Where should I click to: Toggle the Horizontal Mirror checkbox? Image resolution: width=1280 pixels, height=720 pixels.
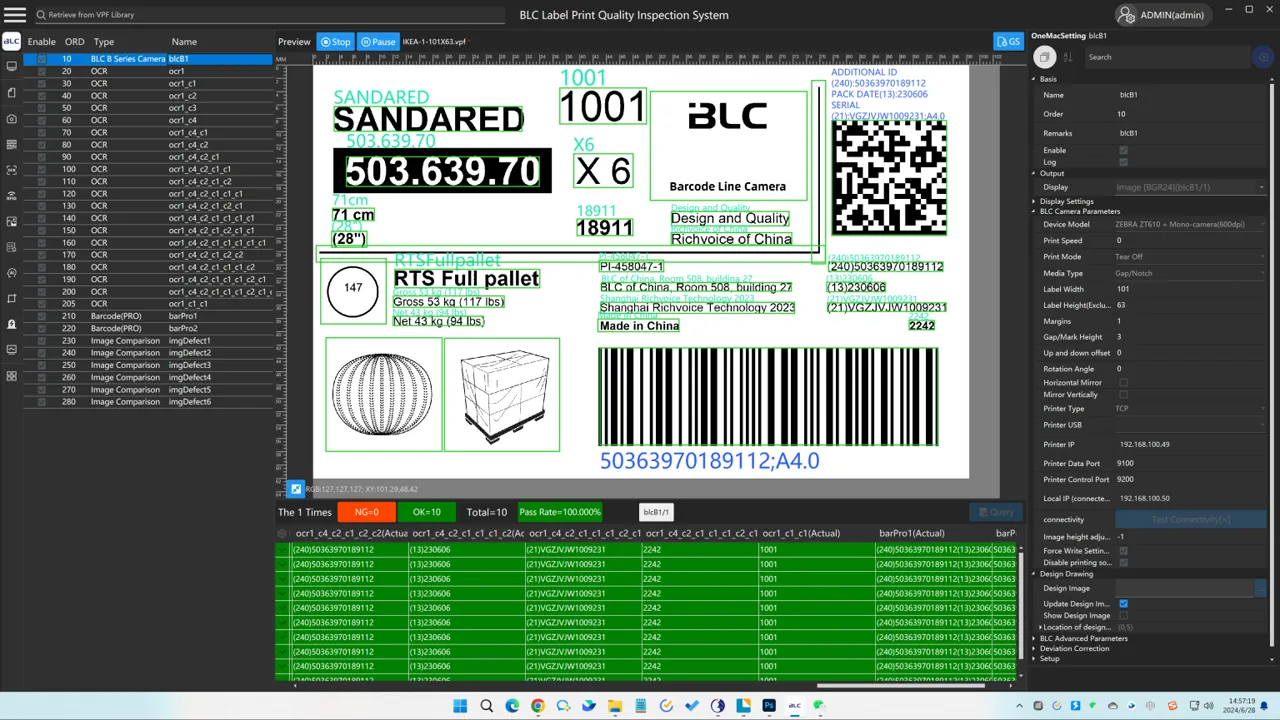point(1123,383)
